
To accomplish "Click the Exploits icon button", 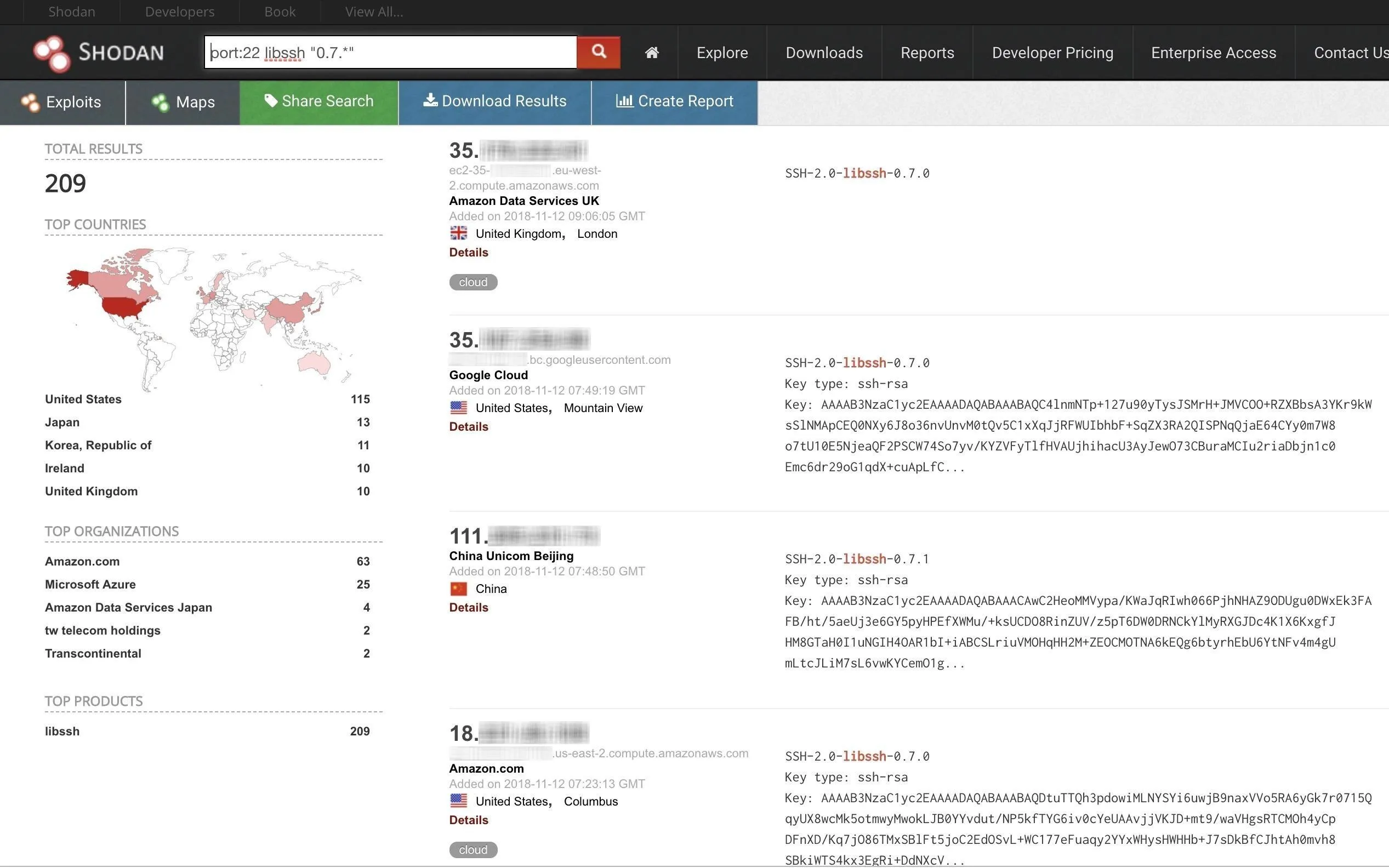I will point(30,103).
